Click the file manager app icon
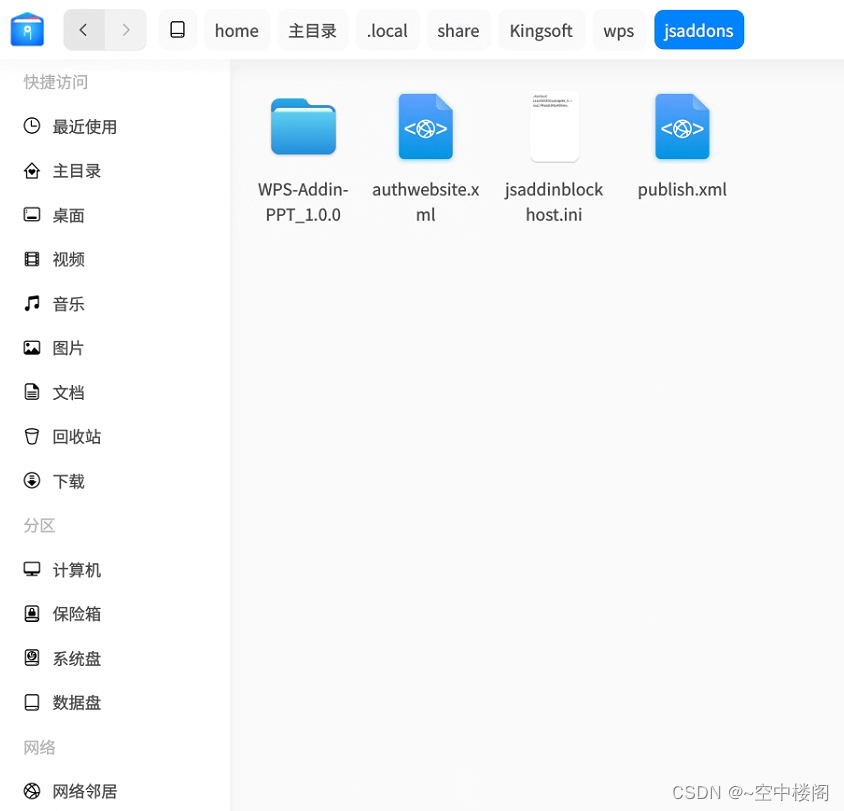The height and width of the screenshot is (811, 844). (x=27, y=30)
